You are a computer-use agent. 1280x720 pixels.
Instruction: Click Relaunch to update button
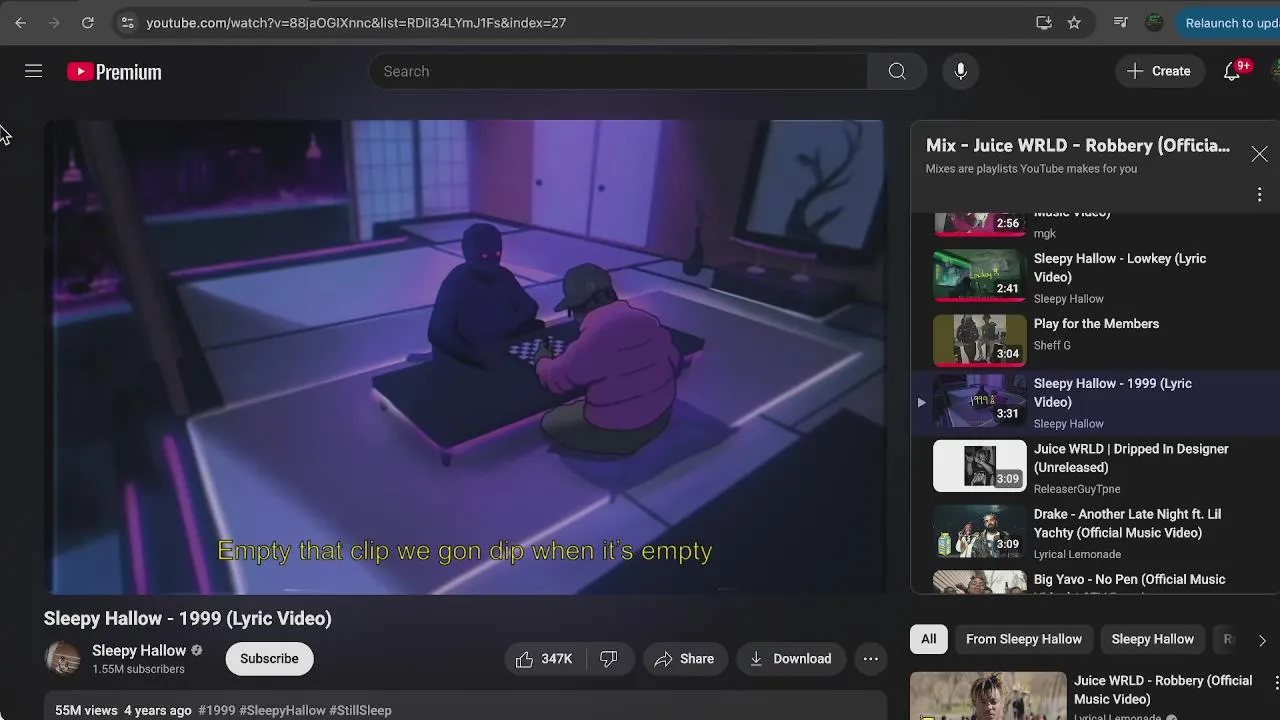[x=1229, y=22]
